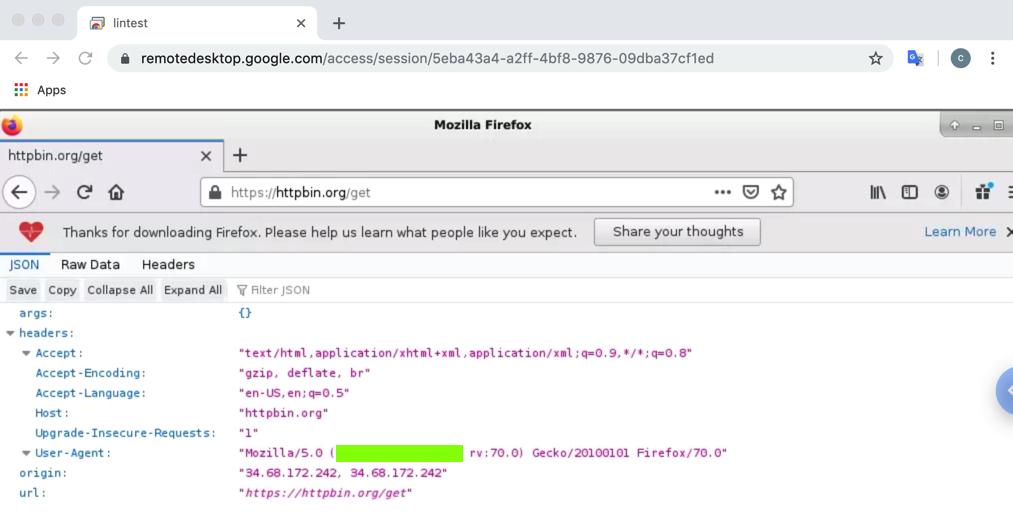
Task: Switch to the Raw Data tab
Action: coord(90,264)
